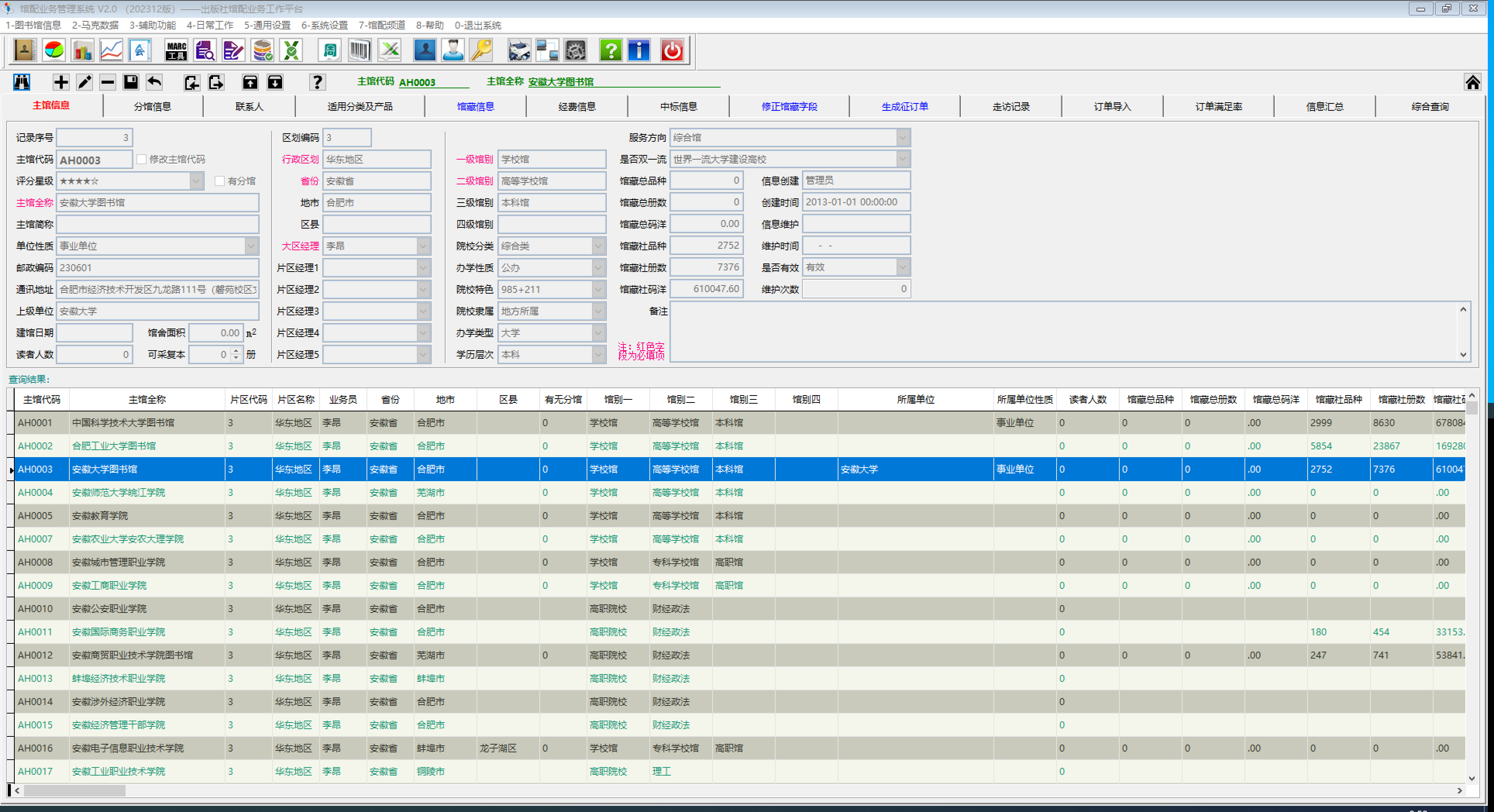Expand the 大区经理 dropdown
The width and height of the screenshot is (1494, 812).
click(423, 246)
